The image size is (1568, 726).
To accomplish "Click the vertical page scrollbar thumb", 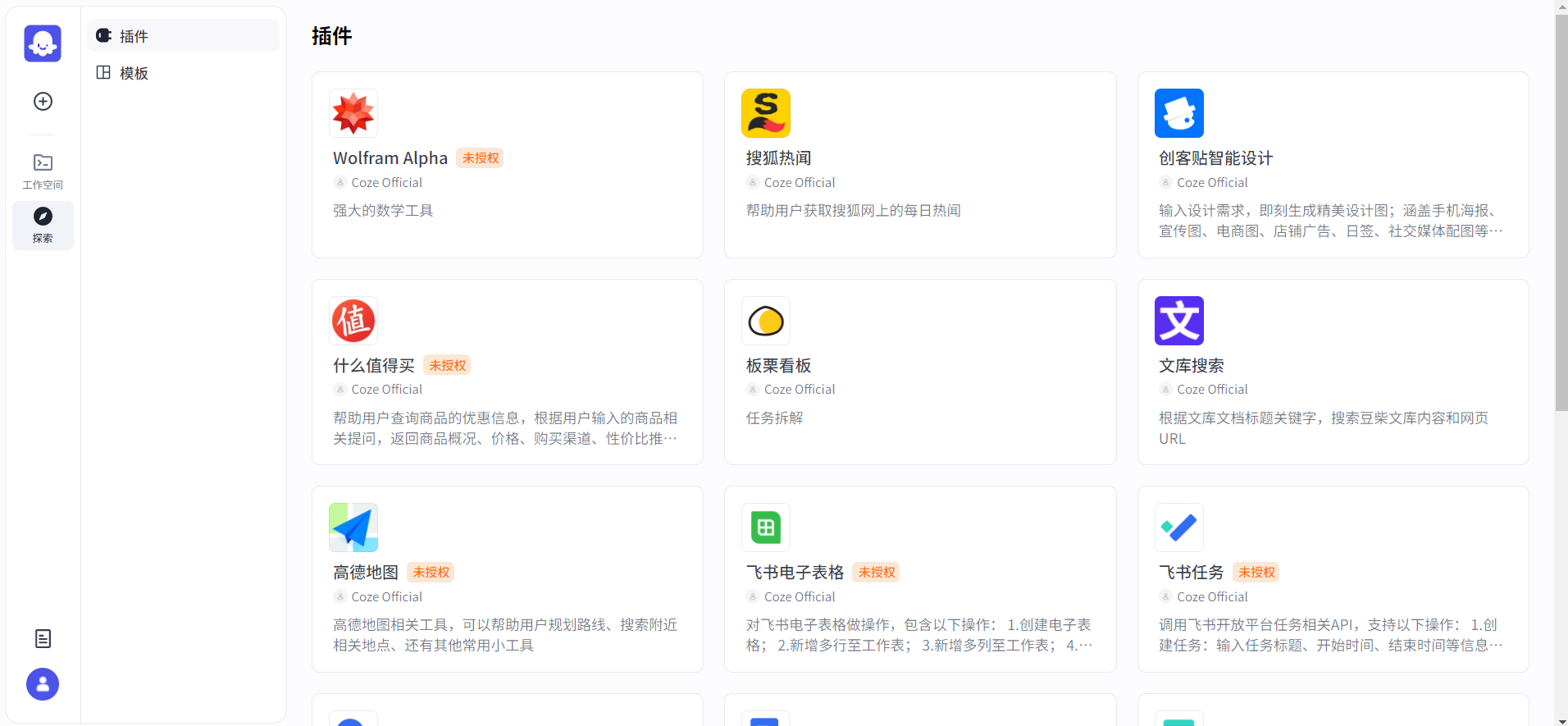I will pos(1561,212).
